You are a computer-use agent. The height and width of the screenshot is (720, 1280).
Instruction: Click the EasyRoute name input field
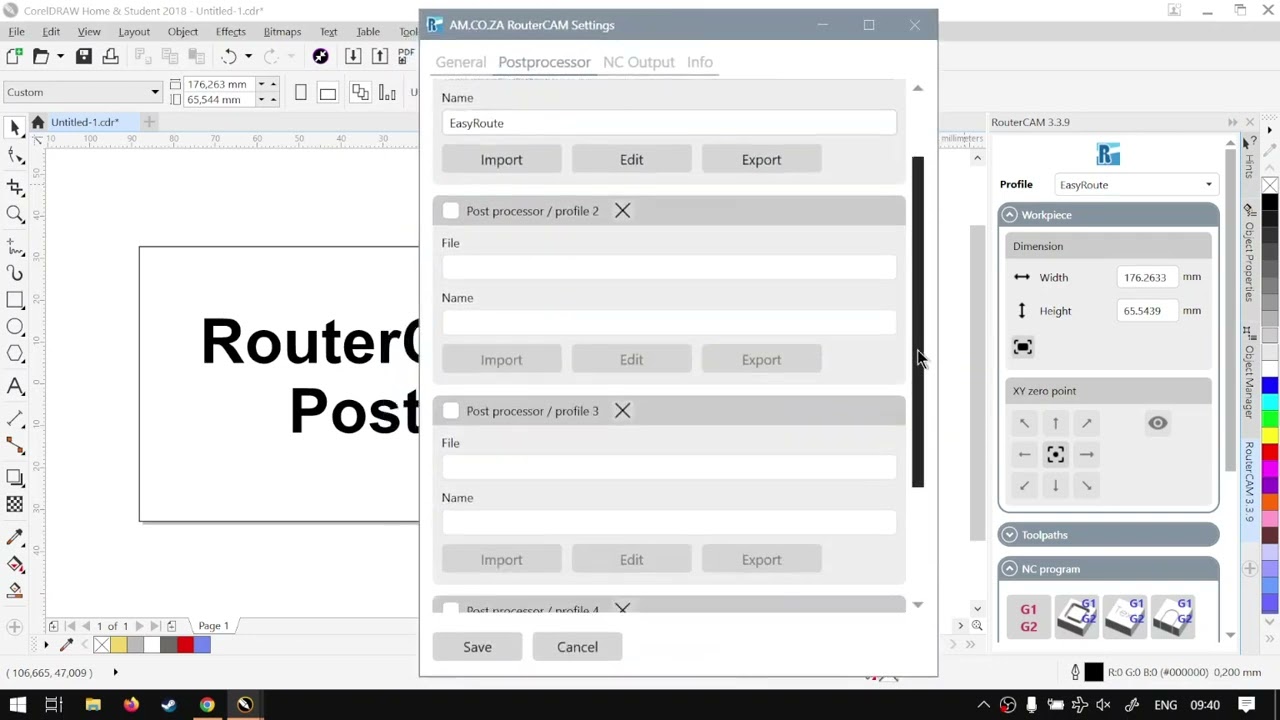669,123
